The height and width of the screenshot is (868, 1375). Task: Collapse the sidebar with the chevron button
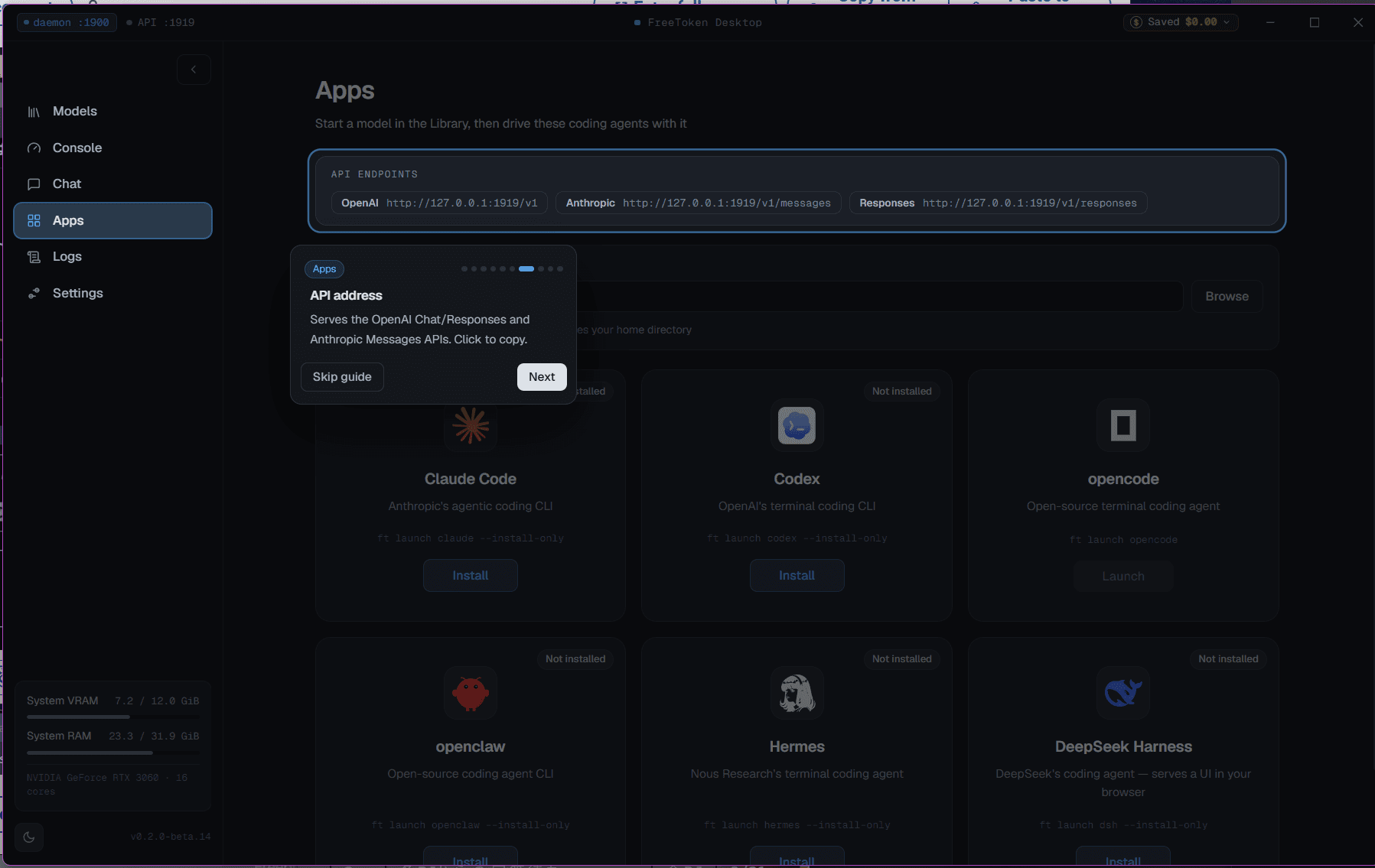(194, 70)
